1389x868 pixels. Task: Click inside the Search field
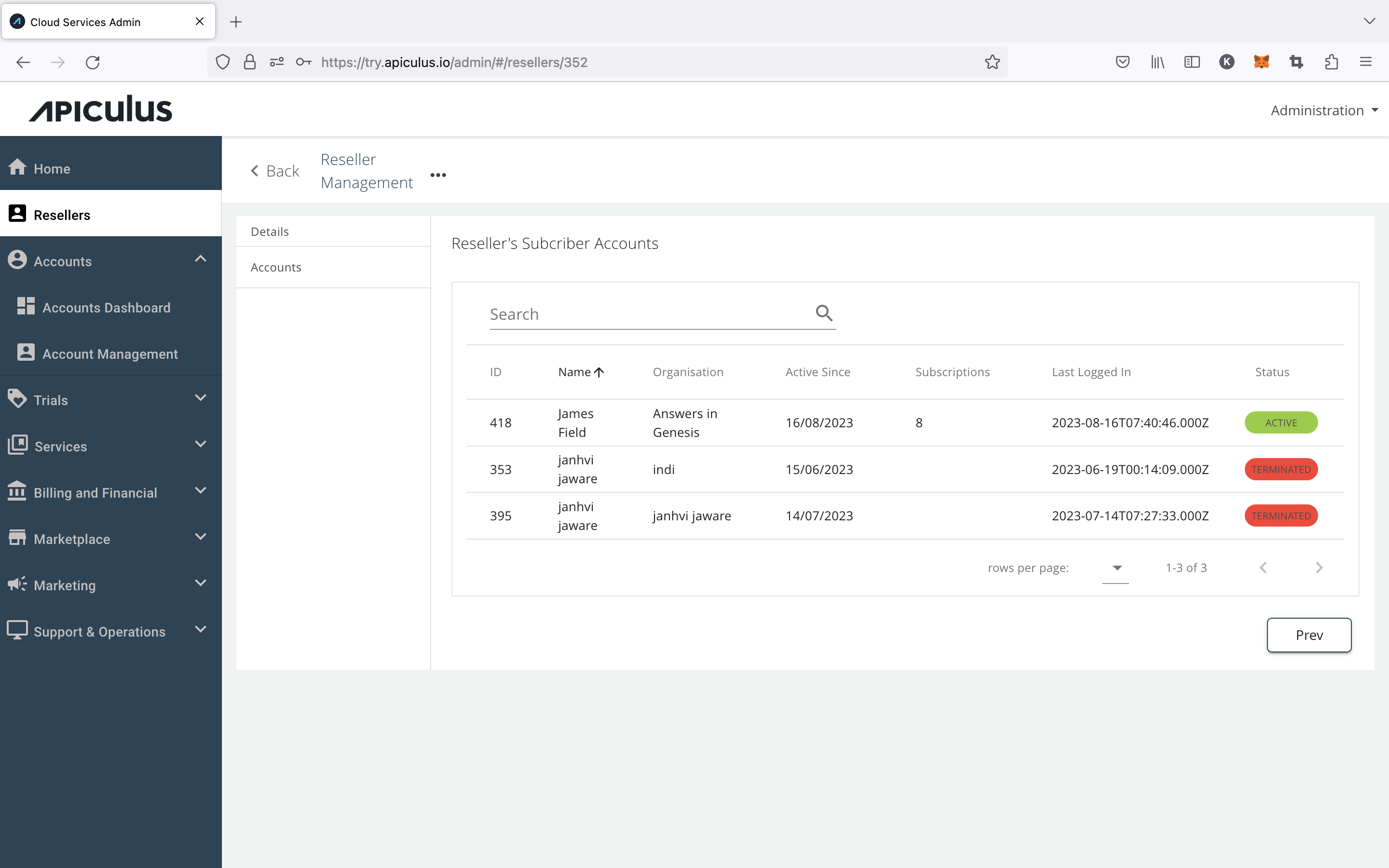coord(603,313)
